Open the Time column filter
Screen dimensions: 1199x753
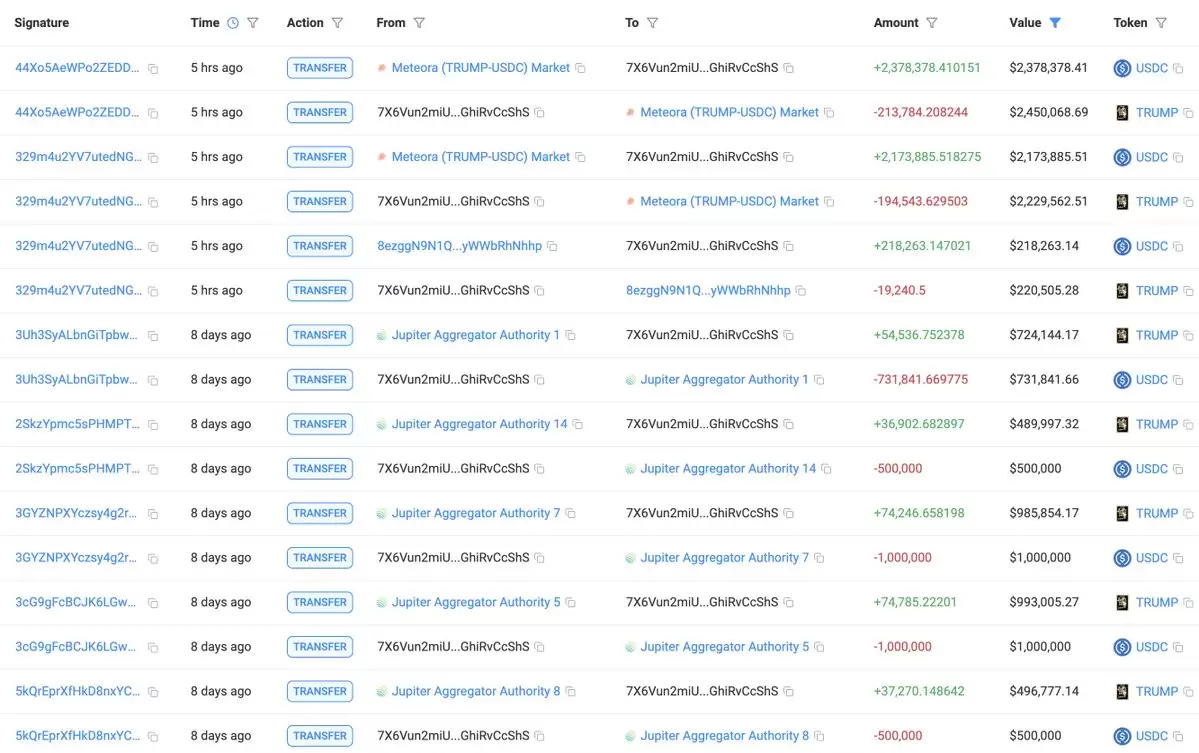[253, 23]
